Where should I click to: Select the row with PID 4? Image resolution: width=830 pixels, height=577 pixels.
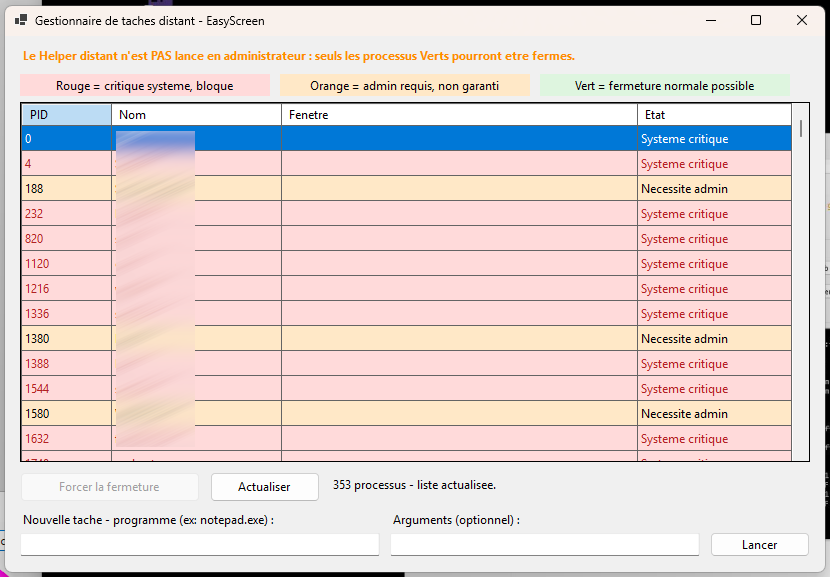(407, 164)
